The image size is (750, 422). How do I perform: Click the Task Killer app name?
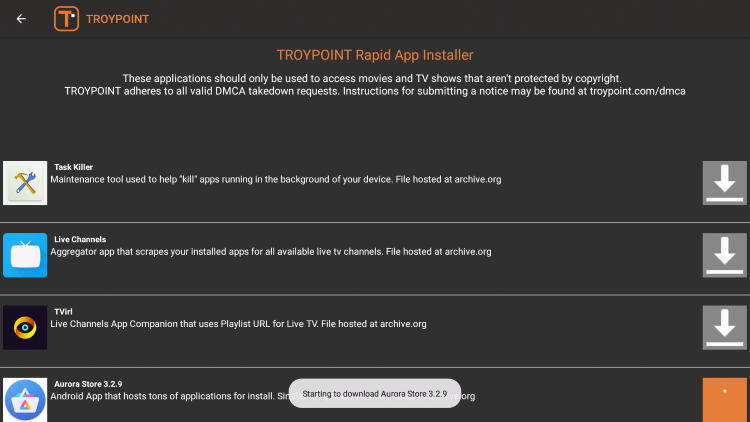pos(73,167)
